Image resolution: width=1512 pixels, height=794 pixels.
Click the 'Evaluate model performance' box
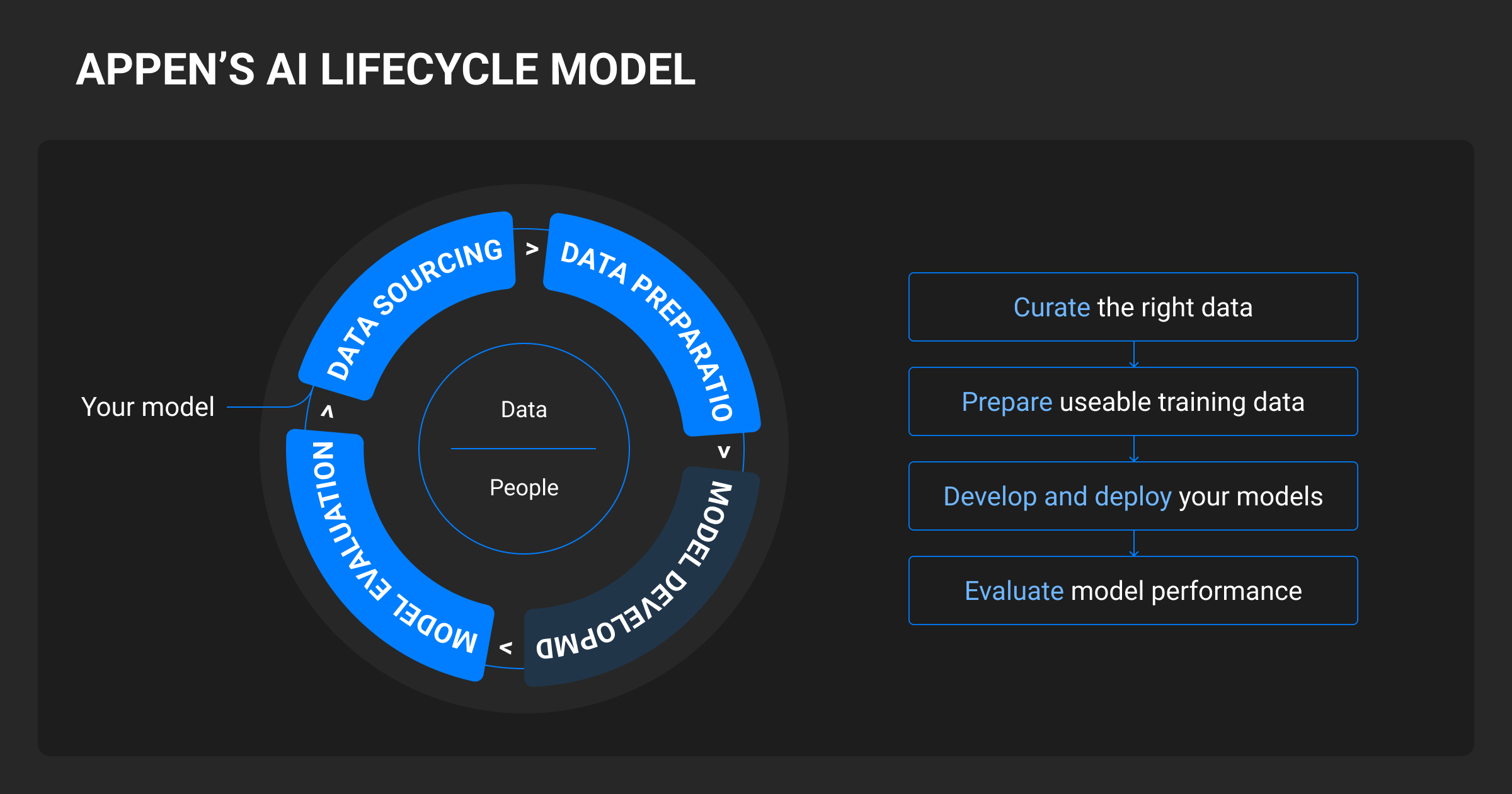[1133, 590]
